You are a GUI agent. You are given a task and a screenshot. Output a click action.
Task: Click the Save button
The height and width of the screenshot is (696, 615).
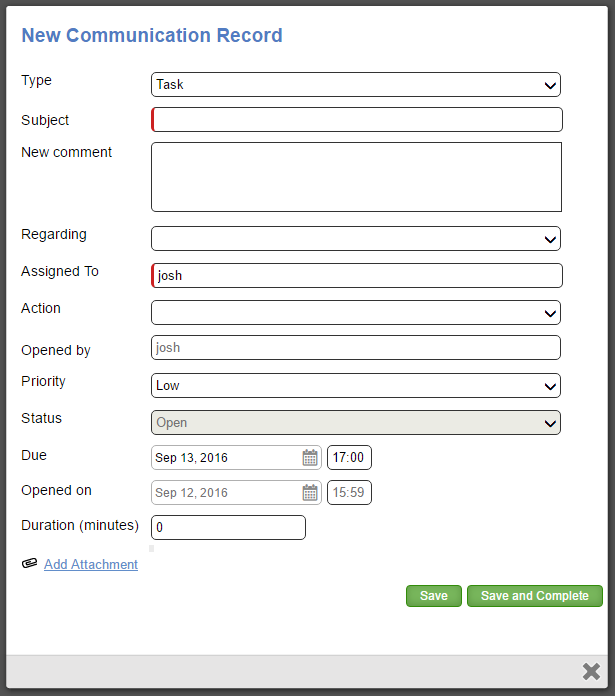[433, 596]
